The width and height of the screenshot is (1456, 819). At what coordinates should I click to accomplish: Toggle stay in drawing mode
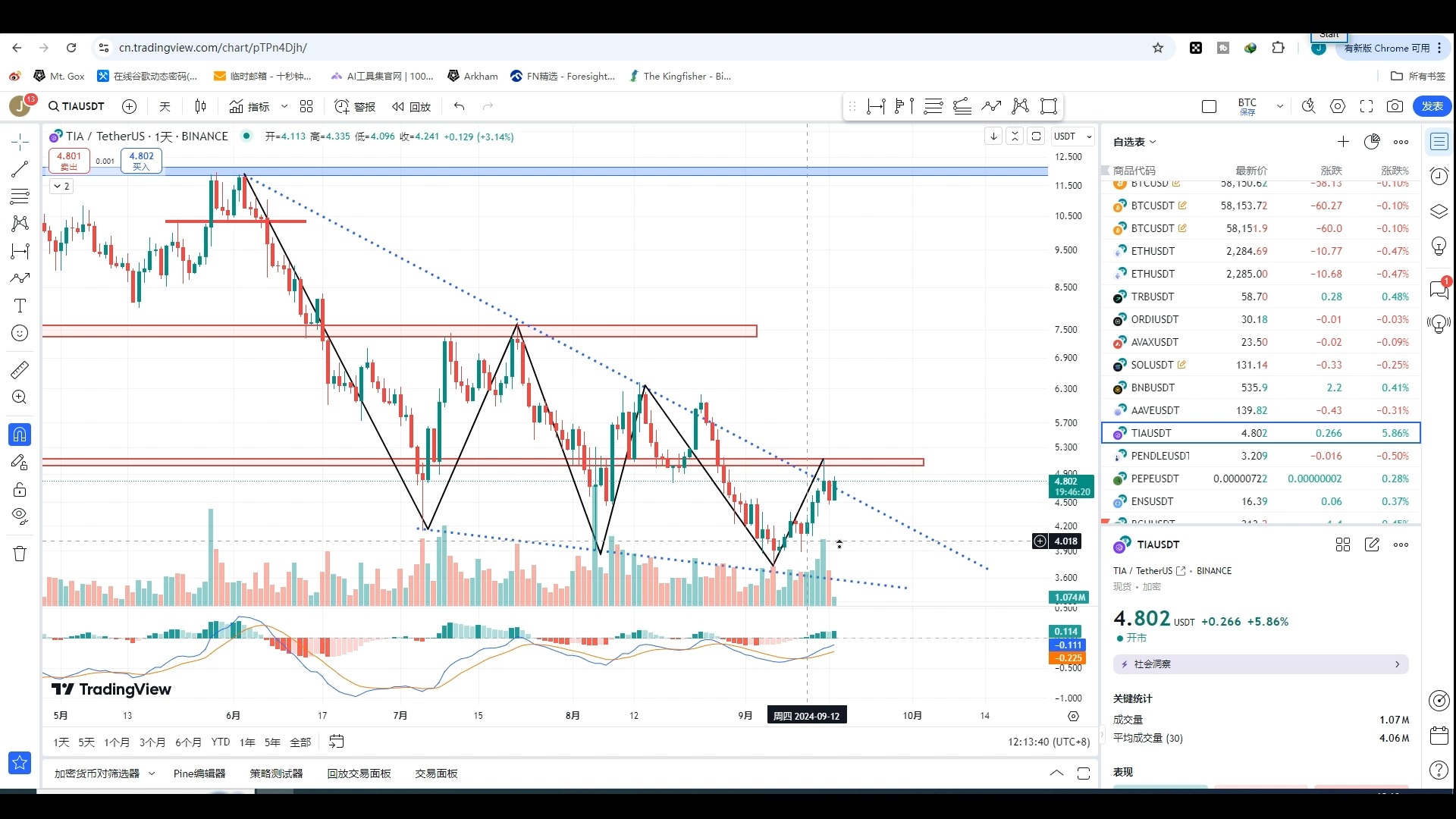click(x=20, y=462)
